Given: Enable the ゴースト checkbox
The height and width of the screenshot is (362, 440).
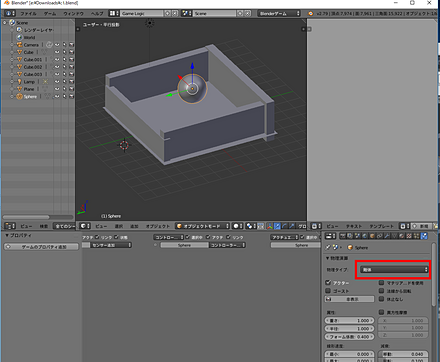Looking at the screenshot, I should (x=328, y=291).
